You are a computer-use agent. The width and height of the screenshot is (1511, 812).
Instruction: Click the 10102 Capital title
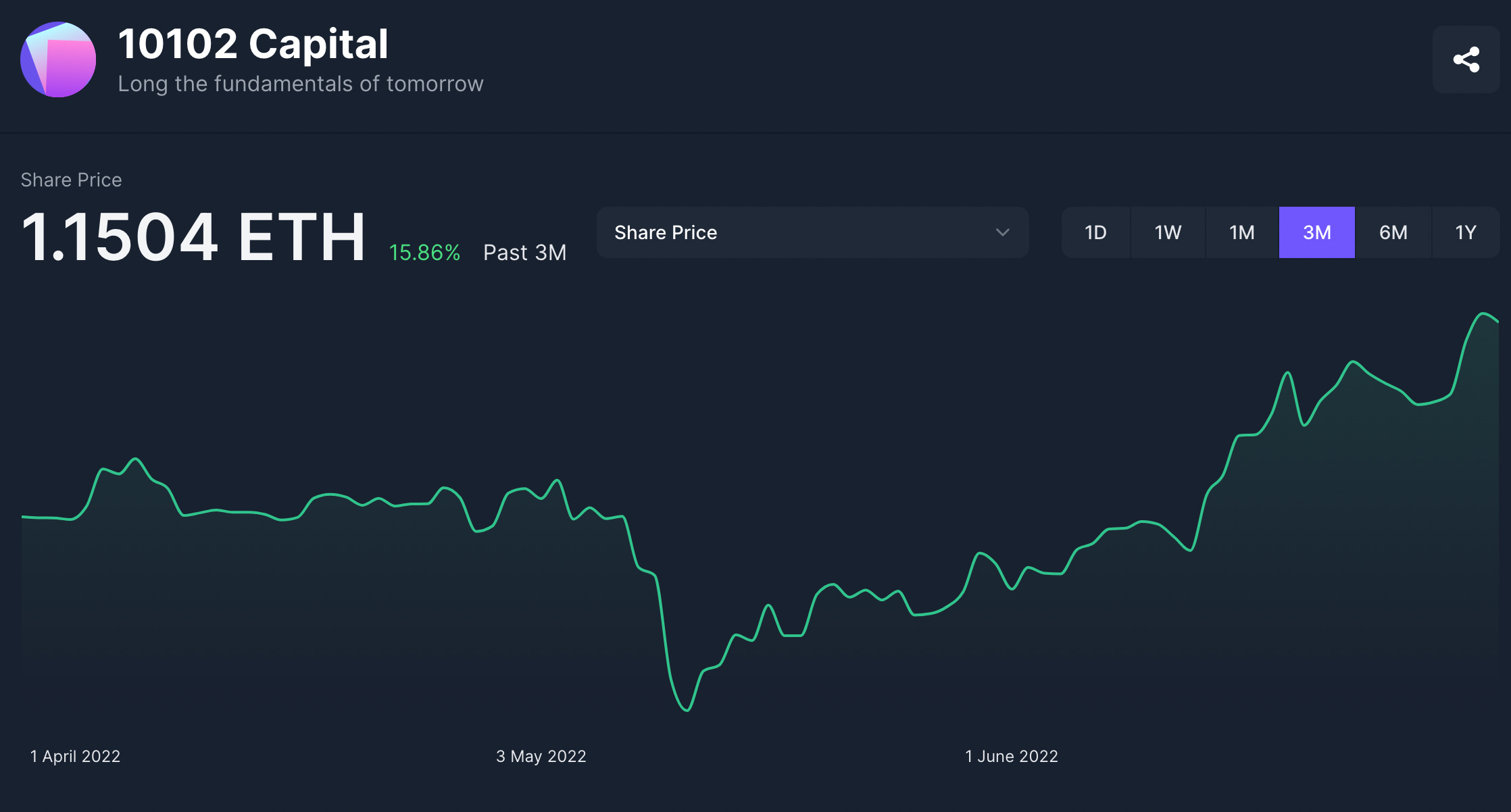point(253,45)
